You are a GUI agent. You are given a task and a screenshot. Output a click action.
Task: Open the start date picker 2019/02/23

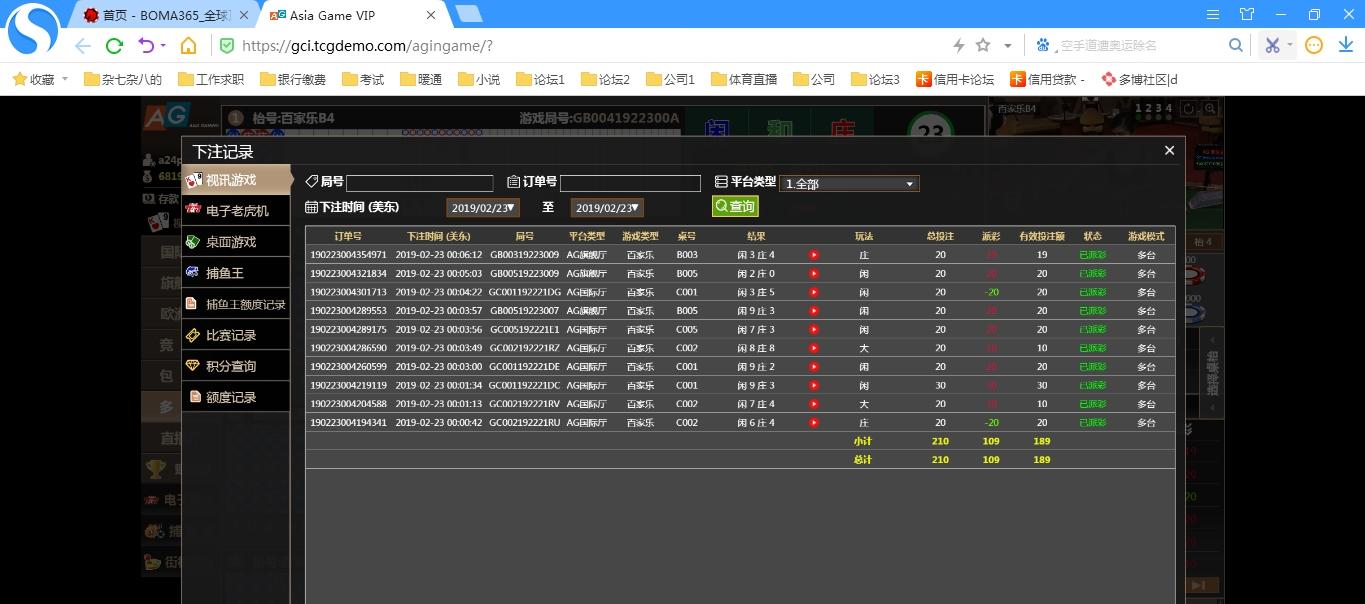point(483,207)
